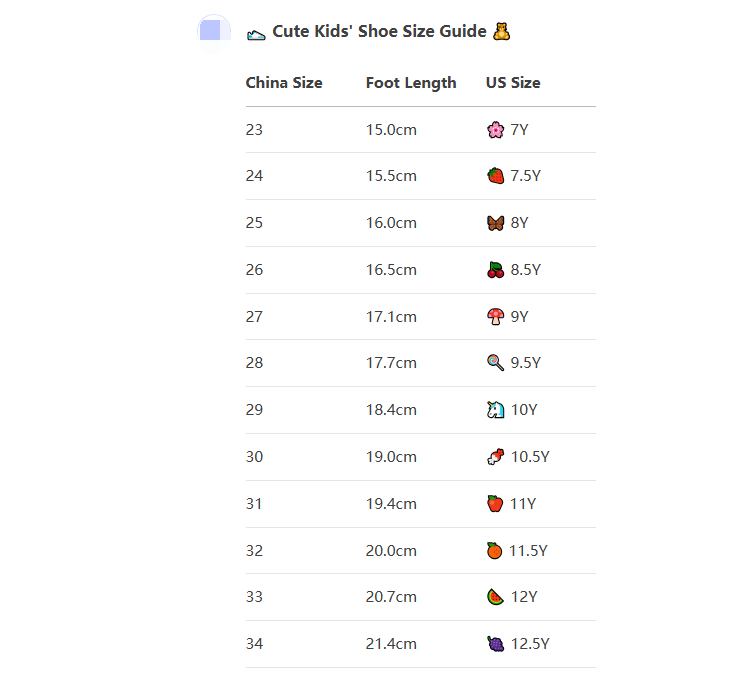
Task: Click the mushroom icon next to 9Y
Action: [x=495, y=317]
